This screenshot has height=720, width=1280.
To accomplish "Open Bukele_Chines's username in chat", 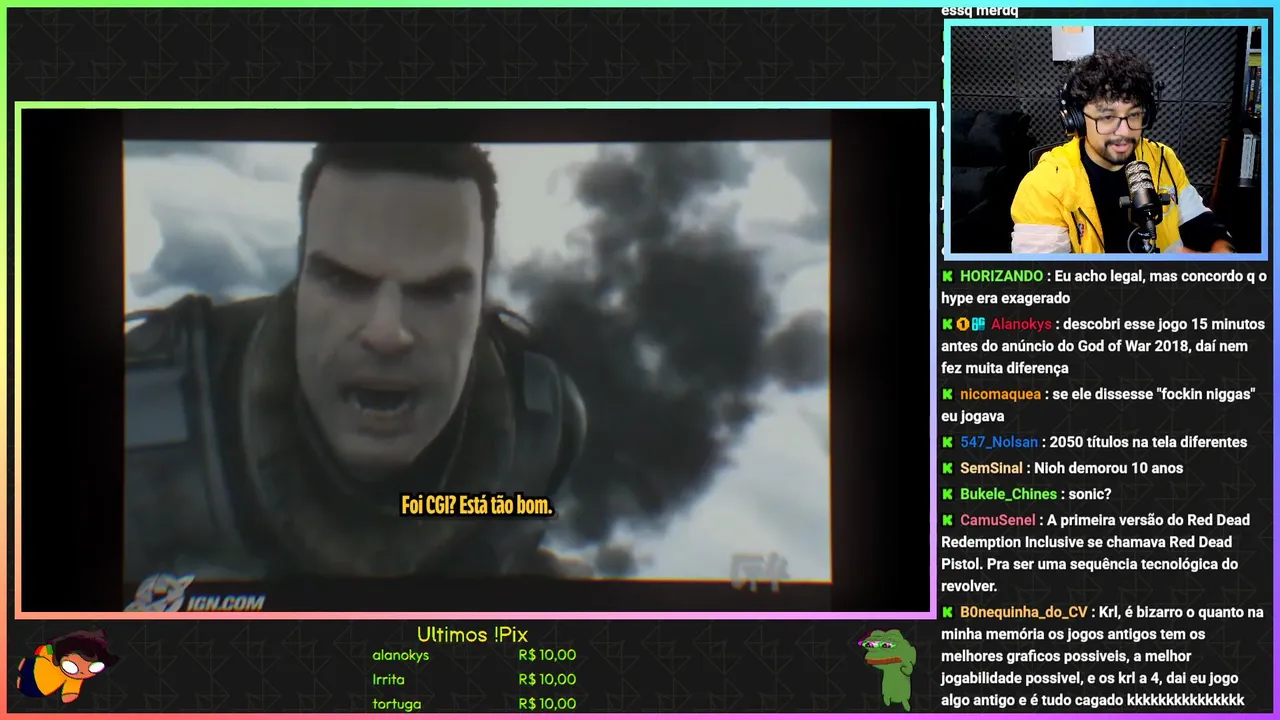I will point(1008,494).
